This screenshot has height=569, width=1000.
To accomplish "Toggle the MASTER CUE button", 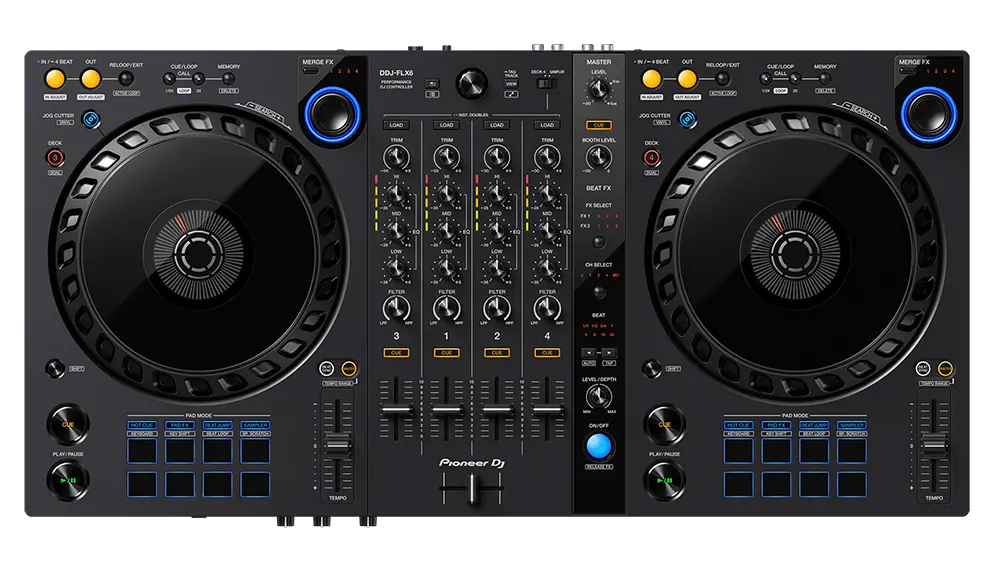I will click(598, 125).
